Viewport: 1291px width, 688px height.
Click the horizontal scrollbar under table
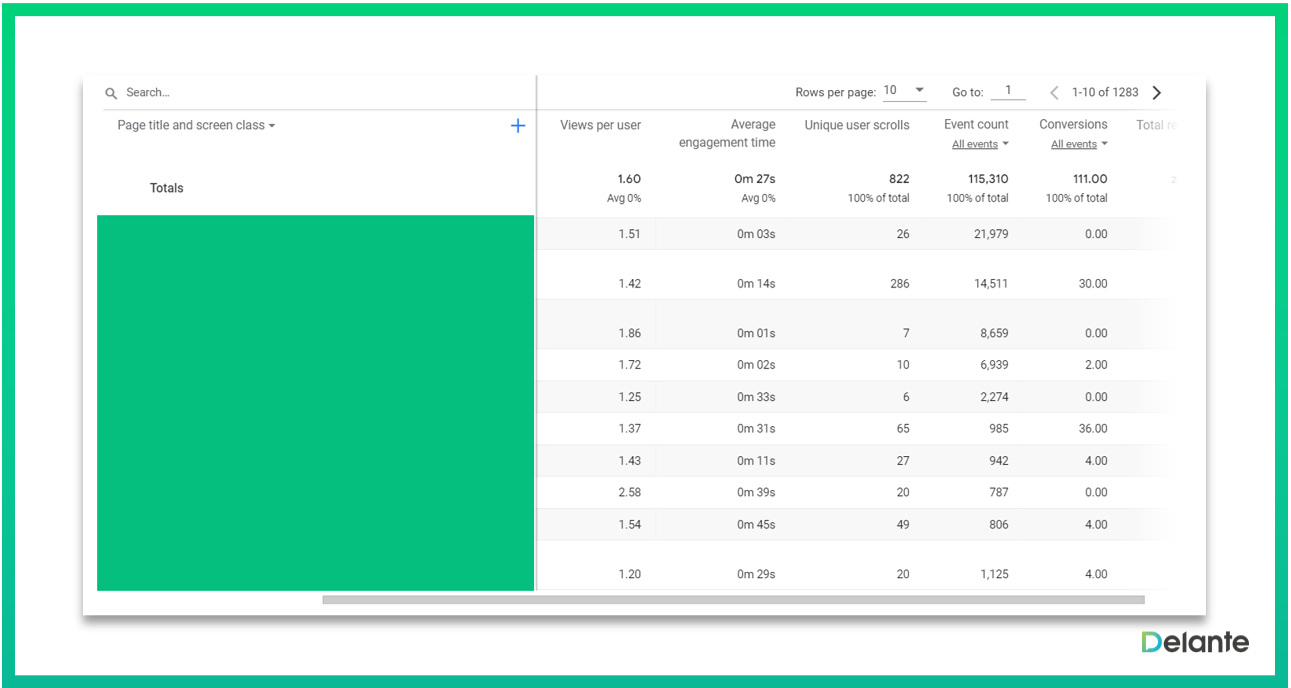(733, 600)
